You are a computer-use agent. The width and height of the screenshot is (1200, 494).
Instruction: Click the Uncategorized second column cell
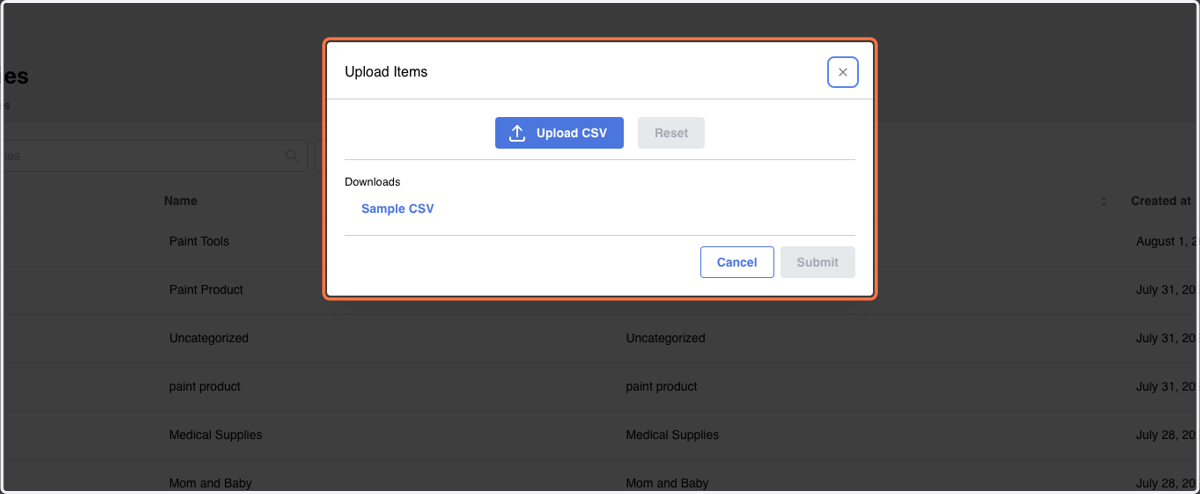[665, 338]
